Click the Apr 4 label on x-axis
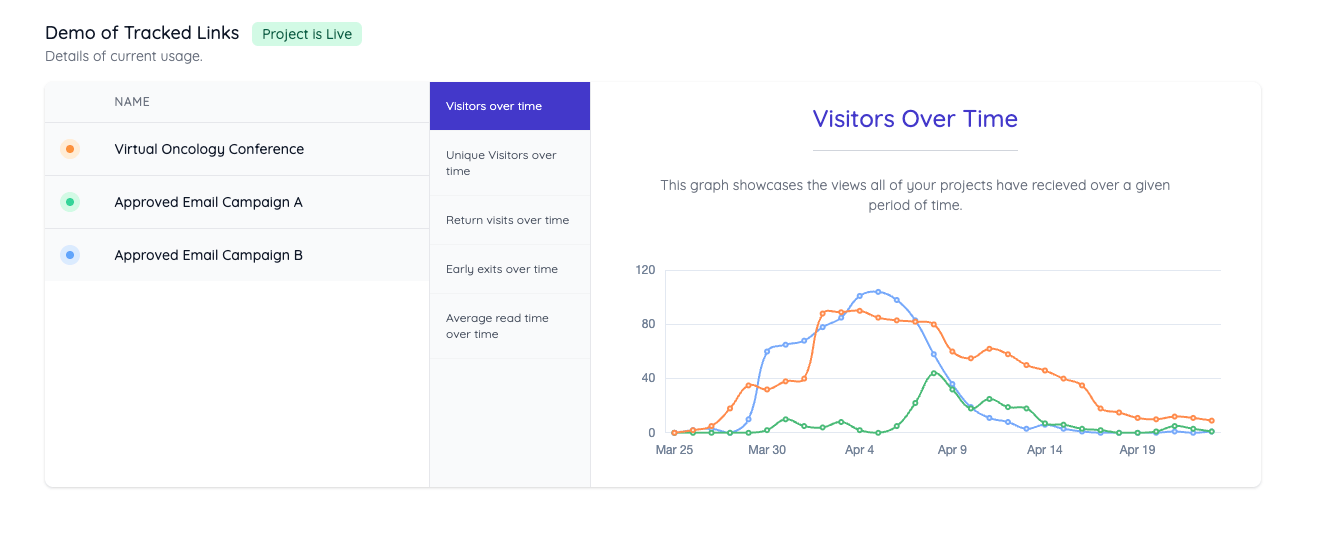Screen dimensions: 1318x537 point(859,450)
